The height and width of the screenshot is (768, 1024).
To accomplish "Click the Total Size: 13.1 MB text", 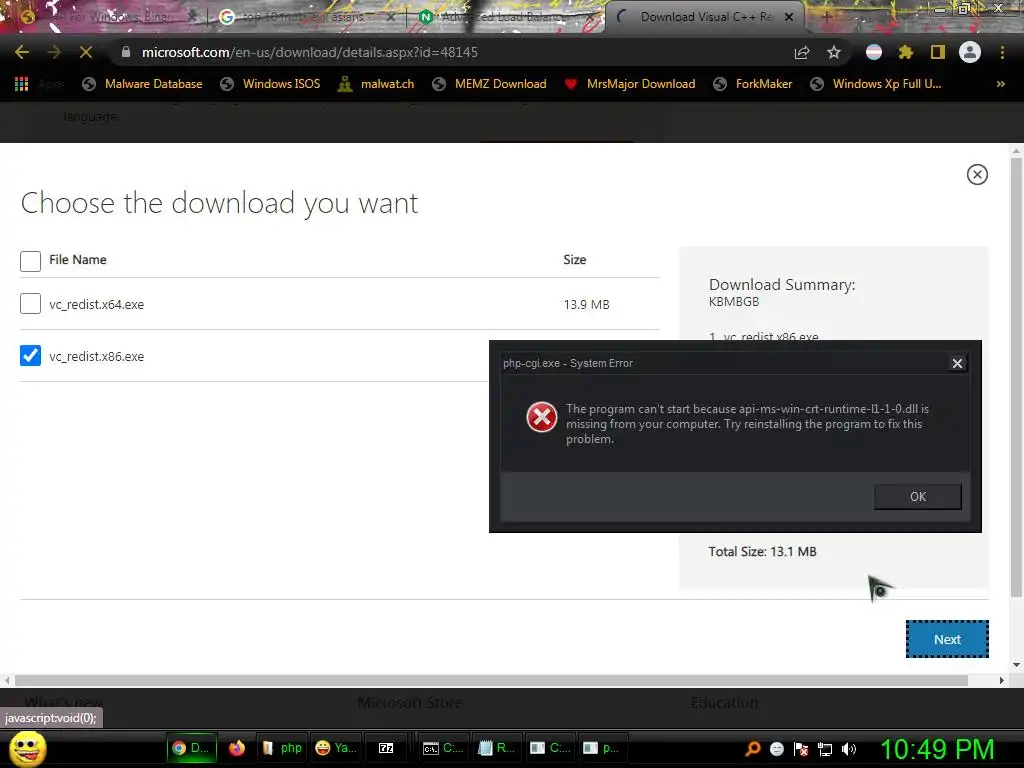I will click(762, 551).
